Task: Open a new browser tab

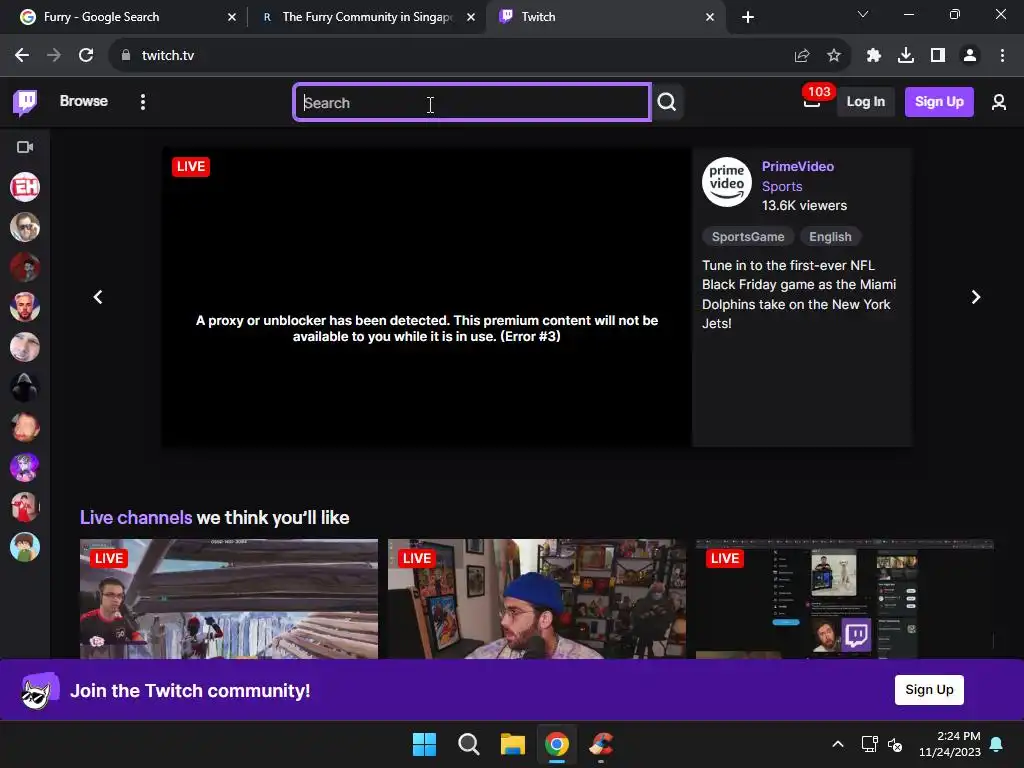Action: click(x=748, y=17)
